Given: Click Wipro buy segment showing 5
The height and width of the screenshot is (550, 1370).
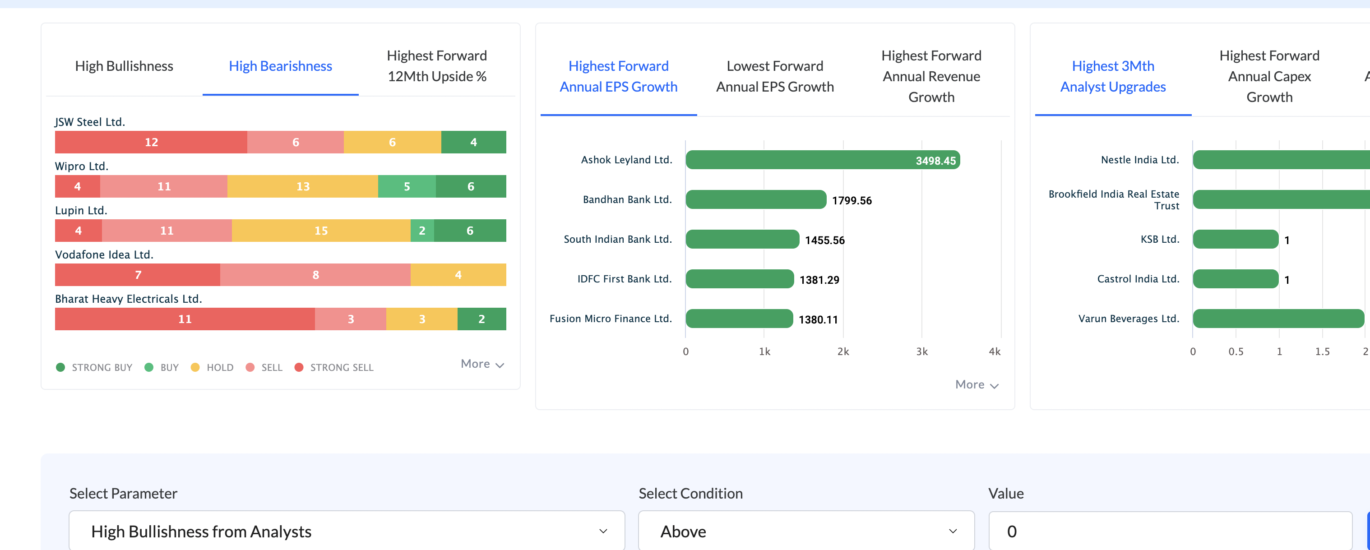Looking at the screenshot, I should (x=407, y=186).
